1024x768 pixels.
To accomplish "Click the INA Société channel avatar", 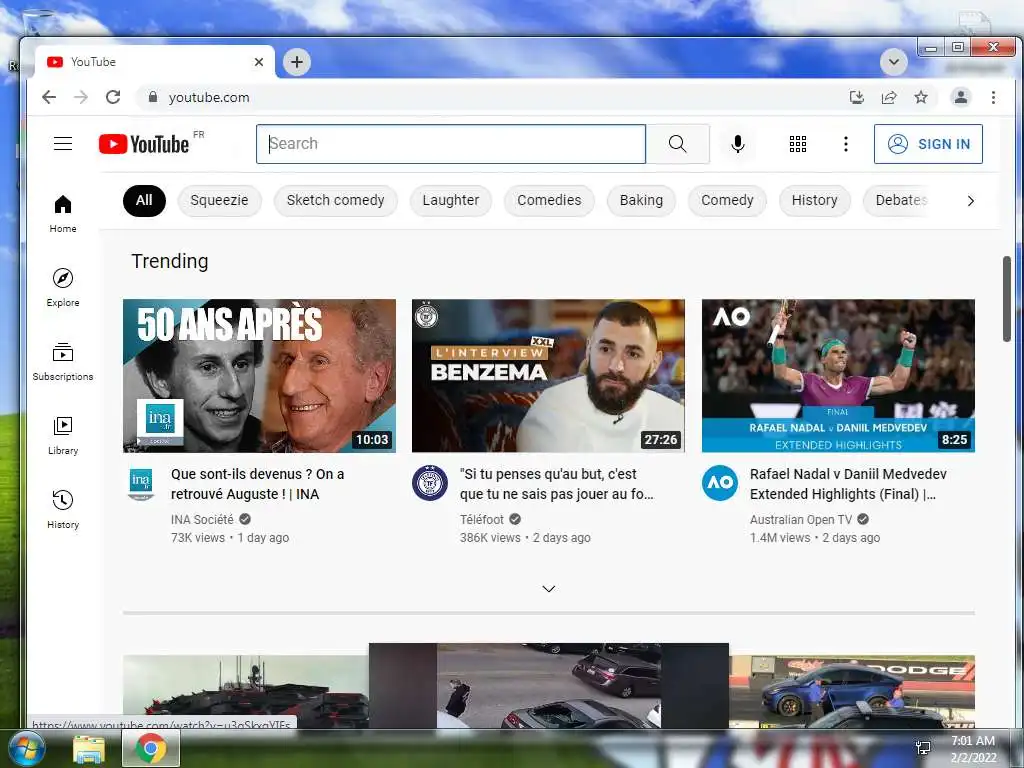I will [x=141, y=484].
